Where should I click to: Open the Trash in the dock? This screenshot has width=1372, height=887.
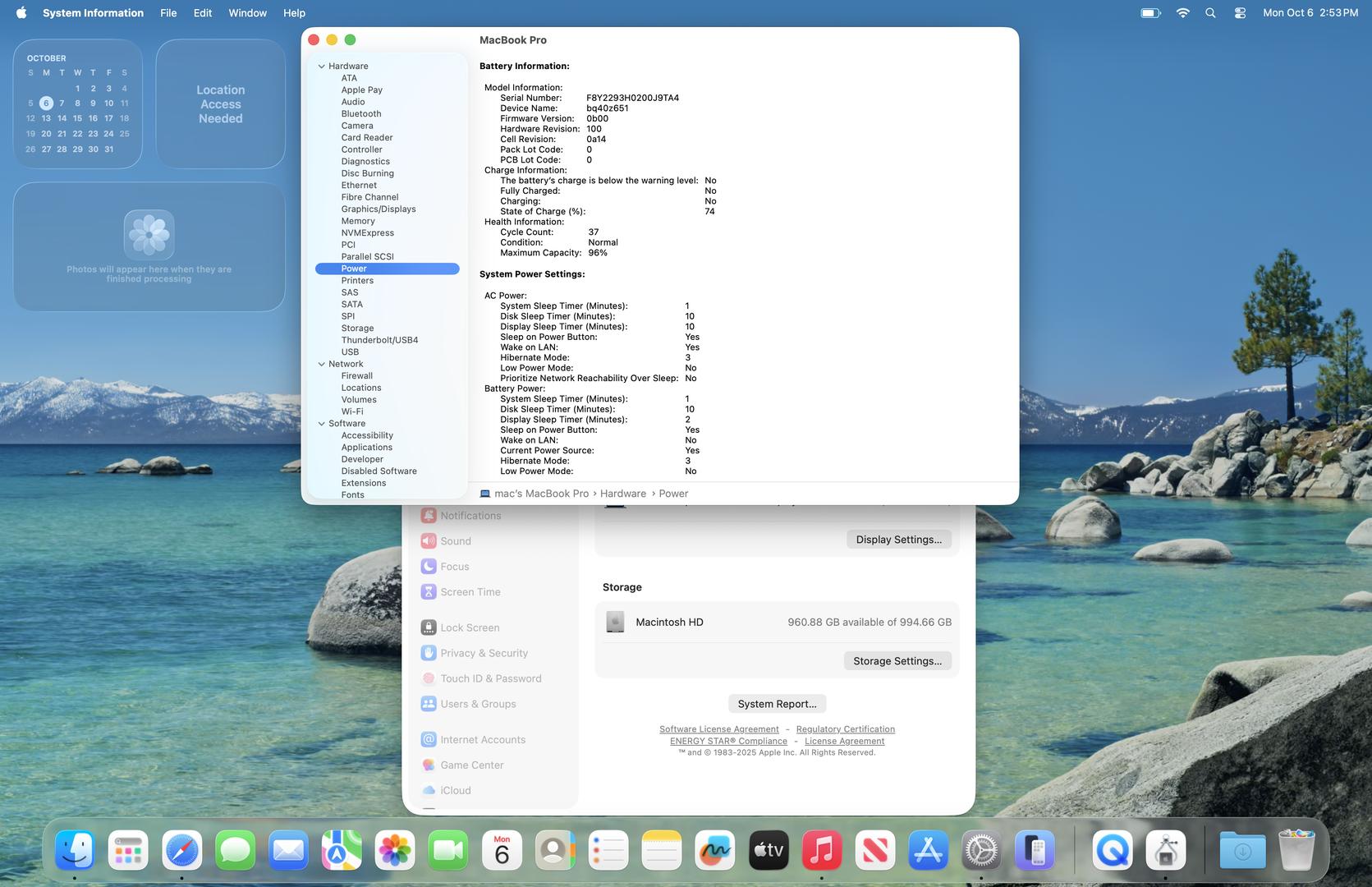[x=1296, y=850]
